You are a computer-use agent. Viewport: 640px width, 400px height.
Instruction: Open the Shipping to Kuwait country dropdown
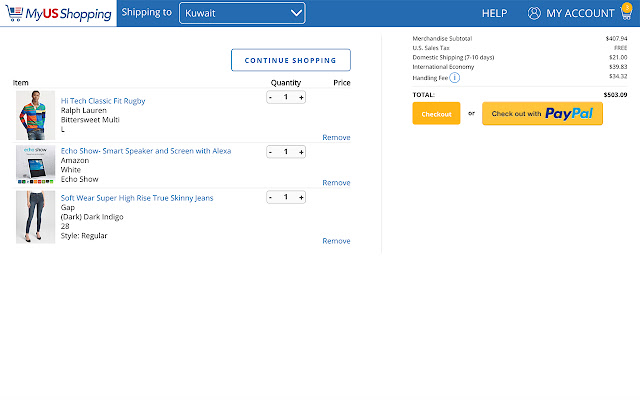coord(242,13)
